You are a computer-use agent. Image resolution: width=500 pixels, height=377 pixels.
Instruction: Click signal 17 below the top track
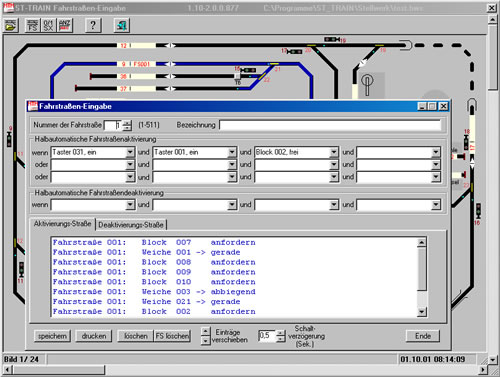[x=295, y=52]
